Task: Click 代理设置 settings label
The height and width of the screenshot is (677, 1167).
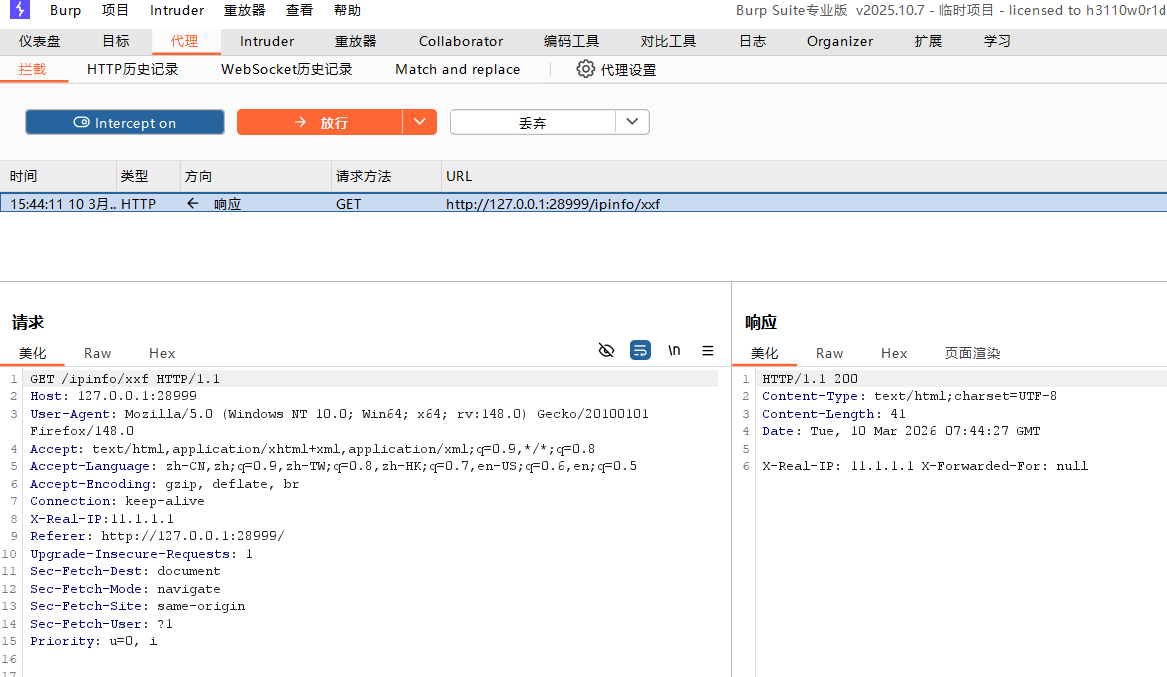Action: click(x=628, y=70)
